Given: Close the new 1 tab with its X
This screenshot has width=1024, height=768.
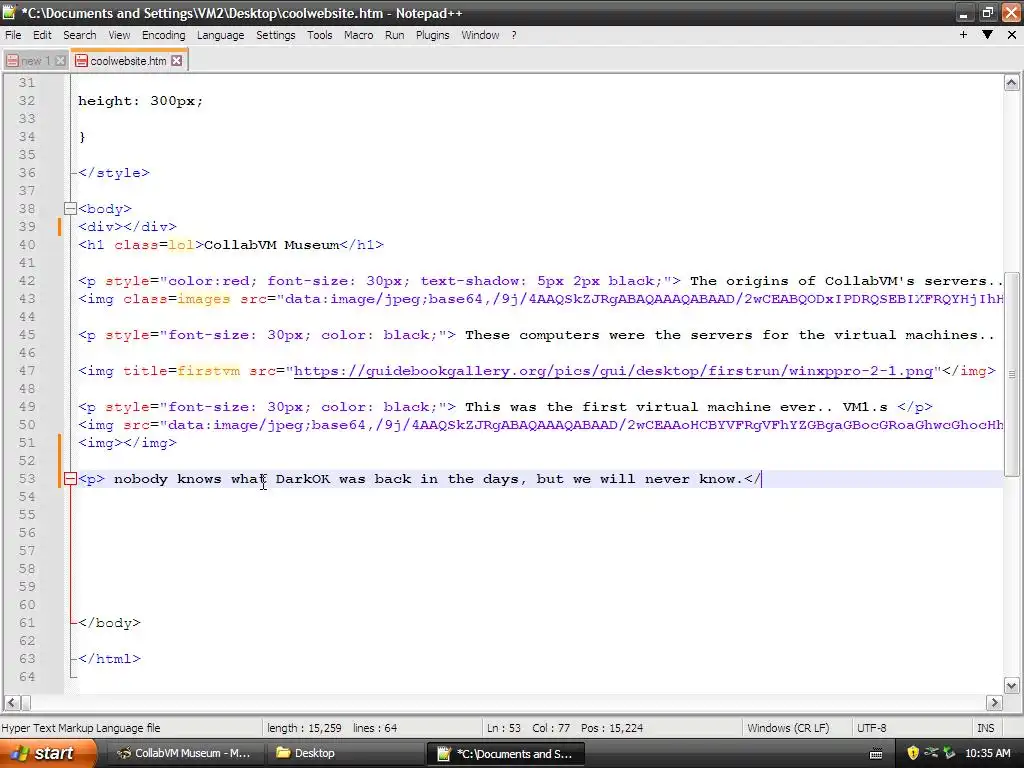Looking at the screenshot, I should click(60, 61).
